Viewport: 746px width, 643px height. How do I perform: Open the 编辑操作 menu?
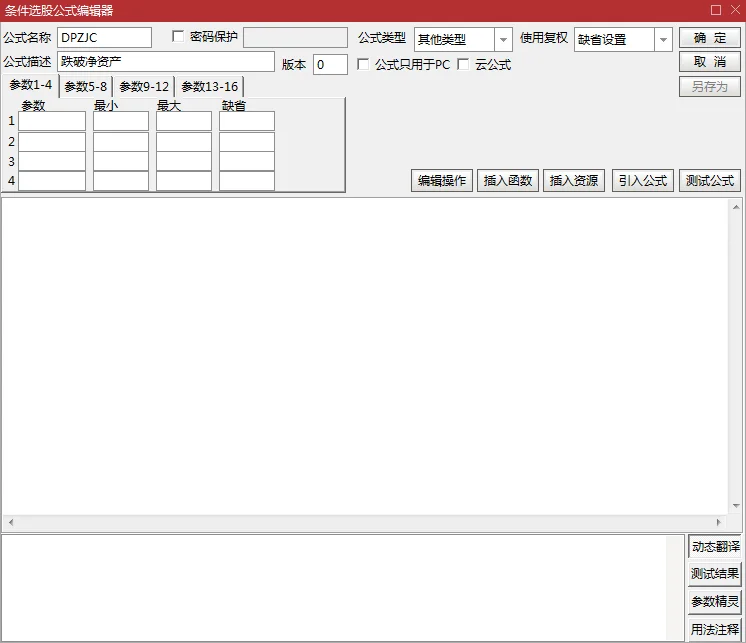coord(442,181)
